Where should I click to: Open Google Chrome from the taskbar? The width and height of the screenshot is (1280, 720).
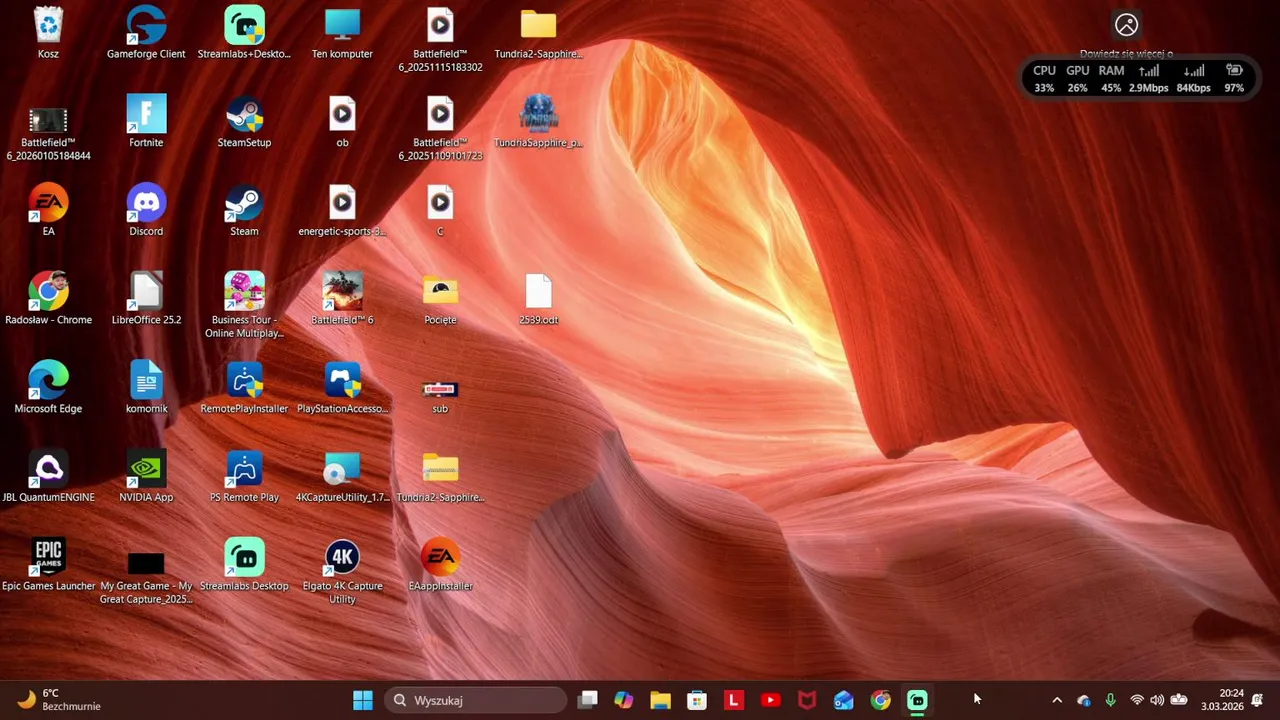(x=880, y=700)
